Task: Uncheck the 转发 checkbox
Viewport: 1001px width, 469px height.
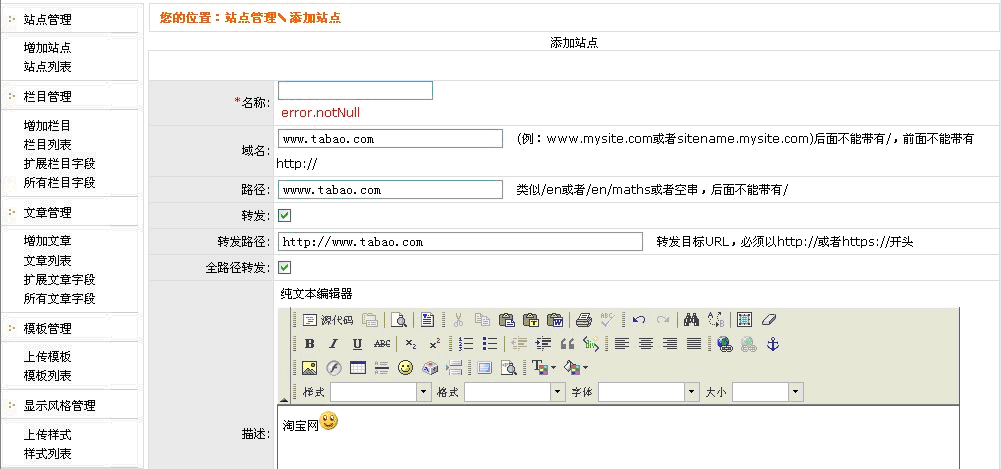Action: [284, 215]
